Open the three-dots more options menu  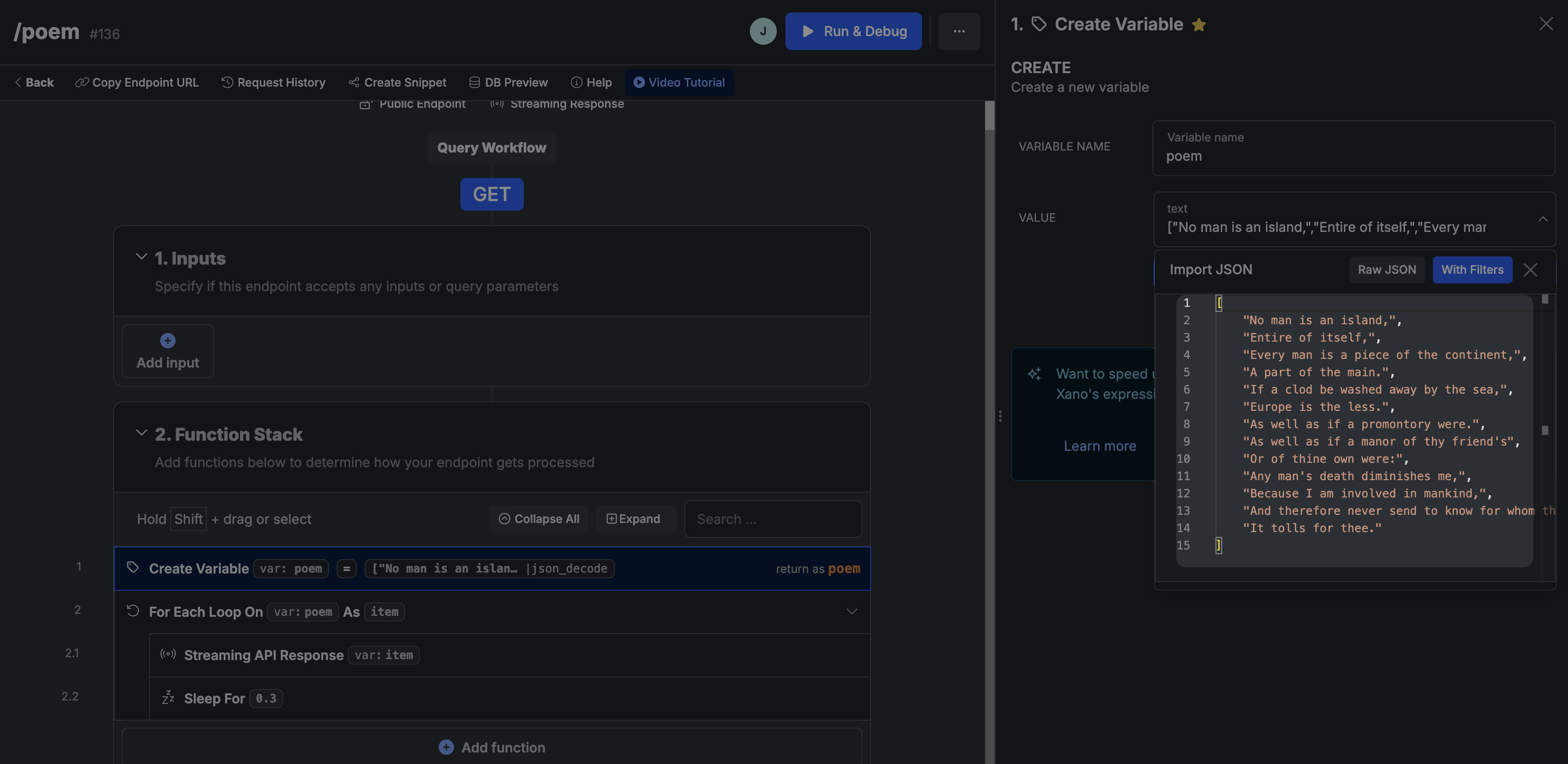click(959, 31)
